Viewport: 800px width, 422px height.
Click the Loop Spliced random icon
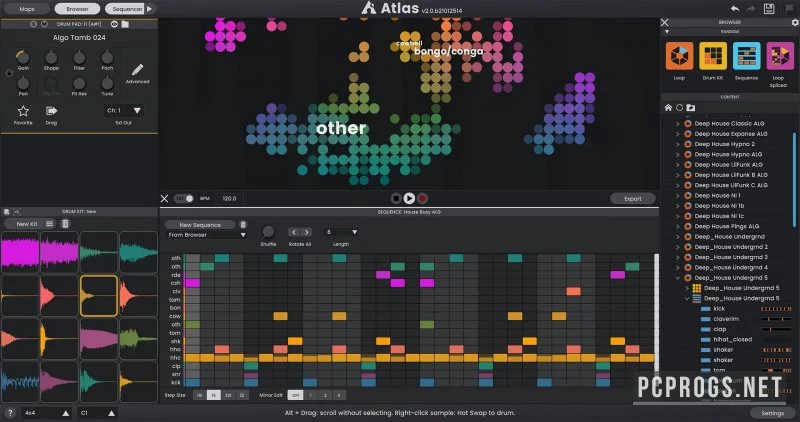[780, 56]
